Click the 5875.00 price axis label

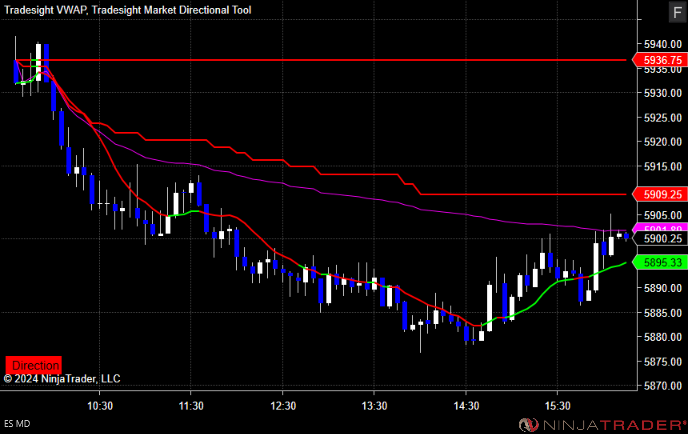[x=663, y=362]
